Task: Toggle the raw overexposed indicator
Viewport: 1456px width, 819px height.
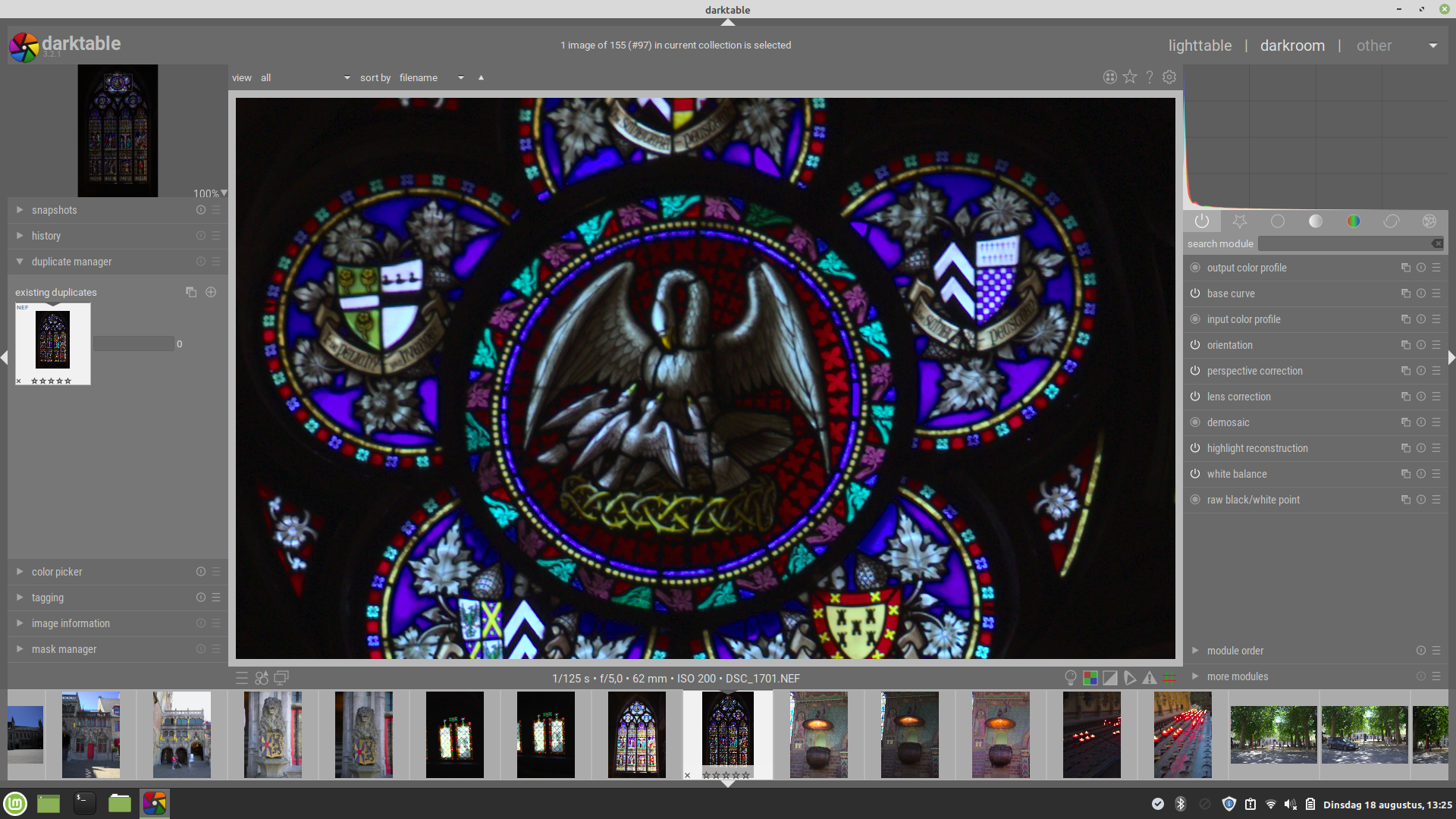Action: click(x=1090, y=678)
